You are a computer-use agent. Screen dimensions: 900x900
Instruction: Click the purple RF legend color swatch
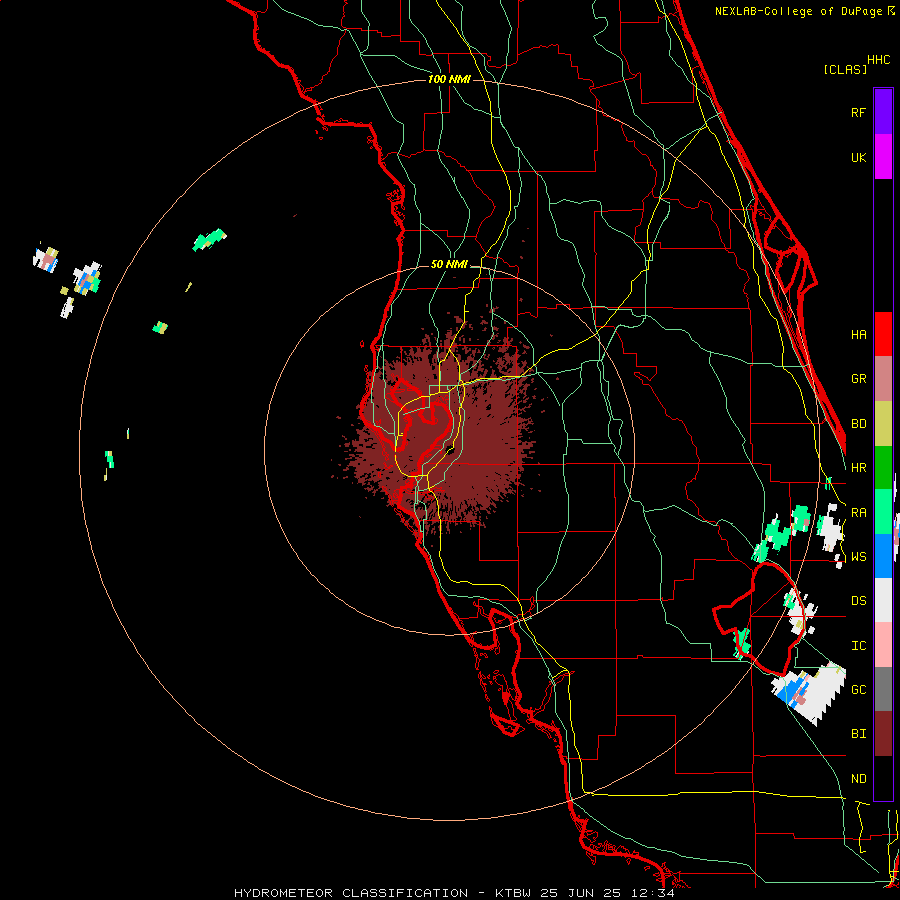click(883, 112)
